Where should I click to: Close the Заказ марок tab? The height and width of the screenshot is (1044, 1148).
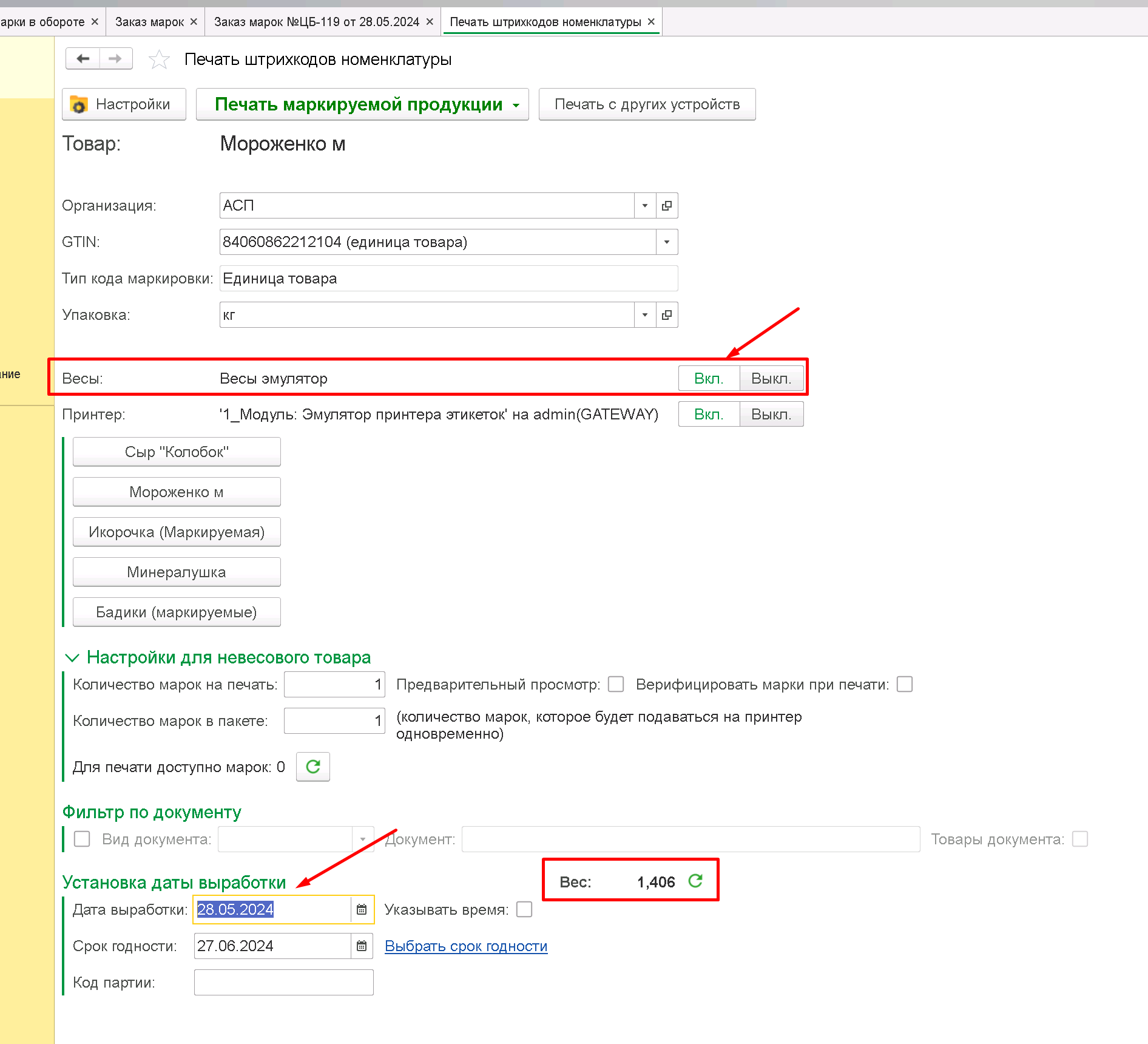click(194, 22)
